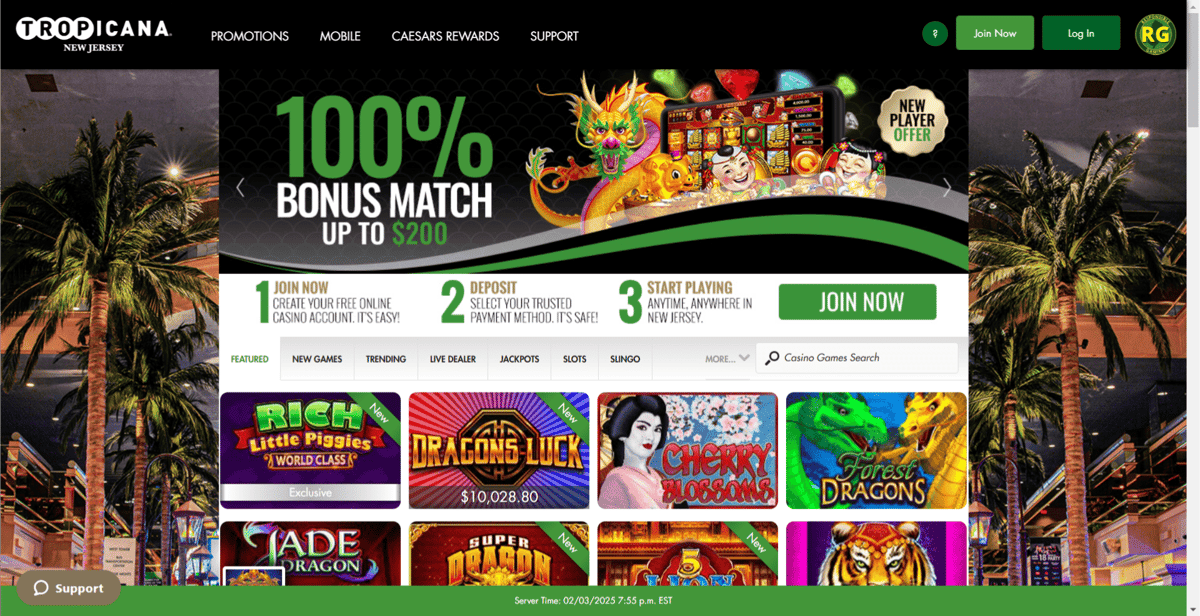Click the Log In button

[1081, 33]
